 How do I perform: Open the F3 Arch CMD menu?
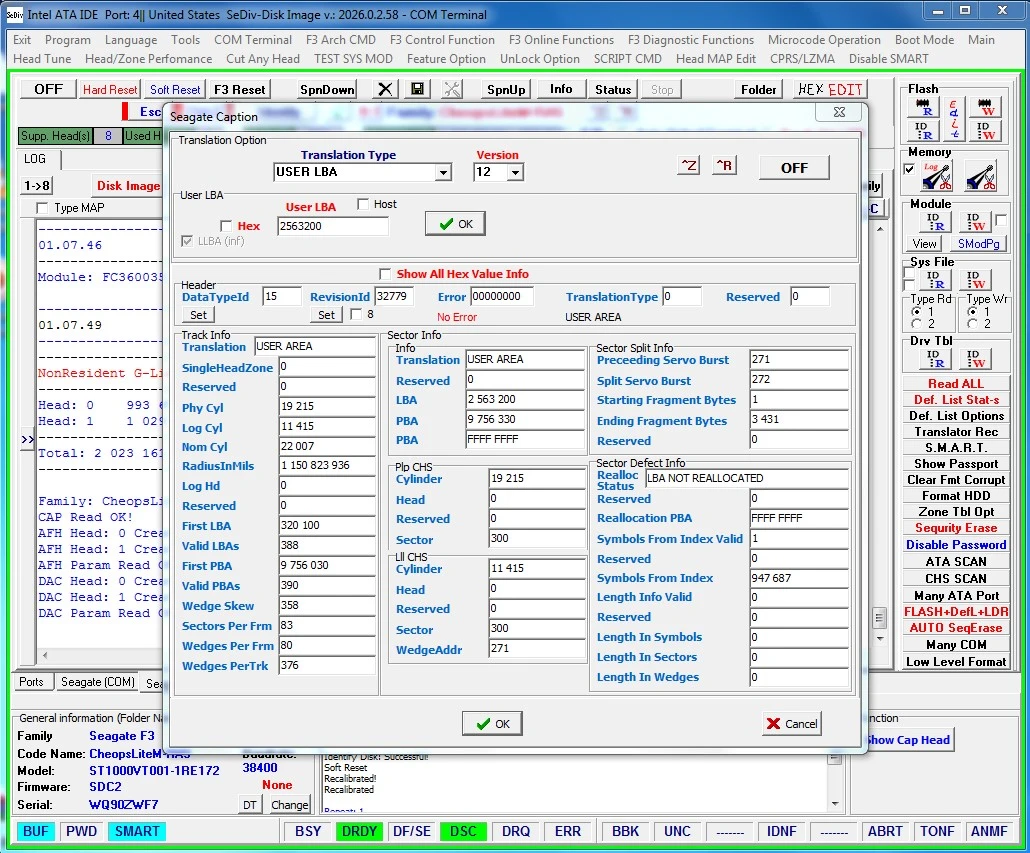point(340,40)
